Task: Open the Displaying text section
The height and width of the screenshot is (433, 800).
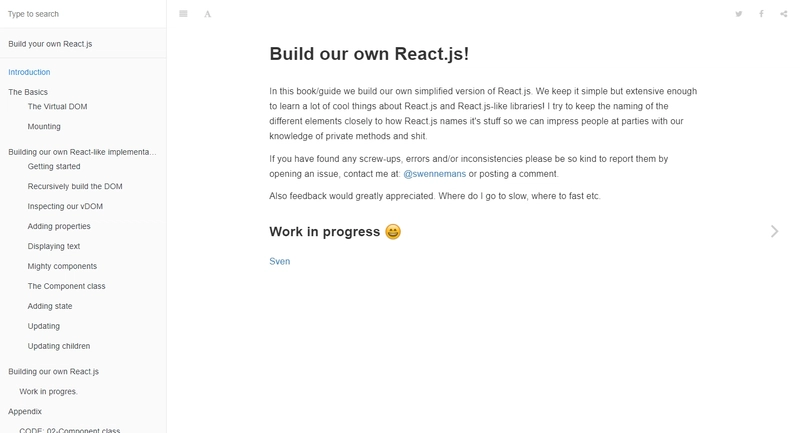Action: [54, 246]
